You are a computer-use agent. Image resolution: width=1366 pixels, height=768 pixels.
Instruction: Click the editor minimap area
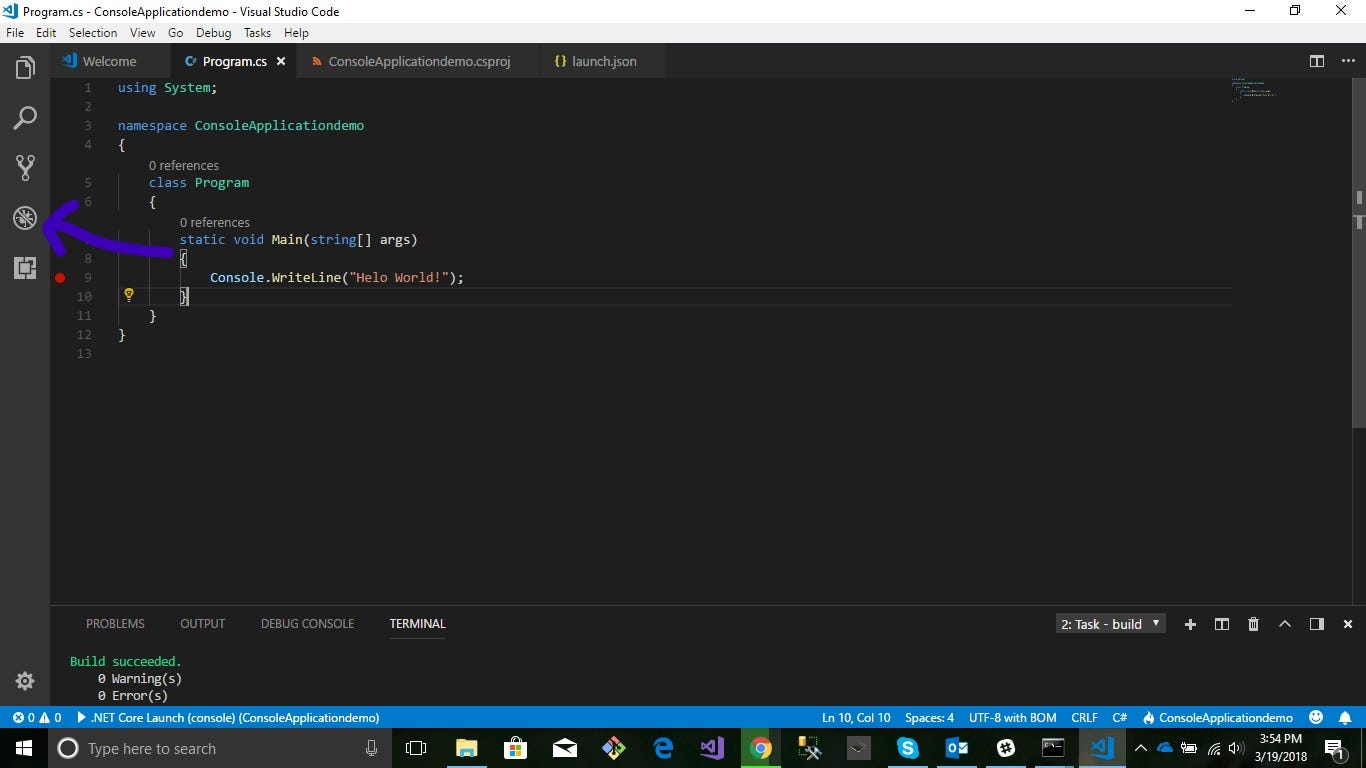[x=1255, y=95]
